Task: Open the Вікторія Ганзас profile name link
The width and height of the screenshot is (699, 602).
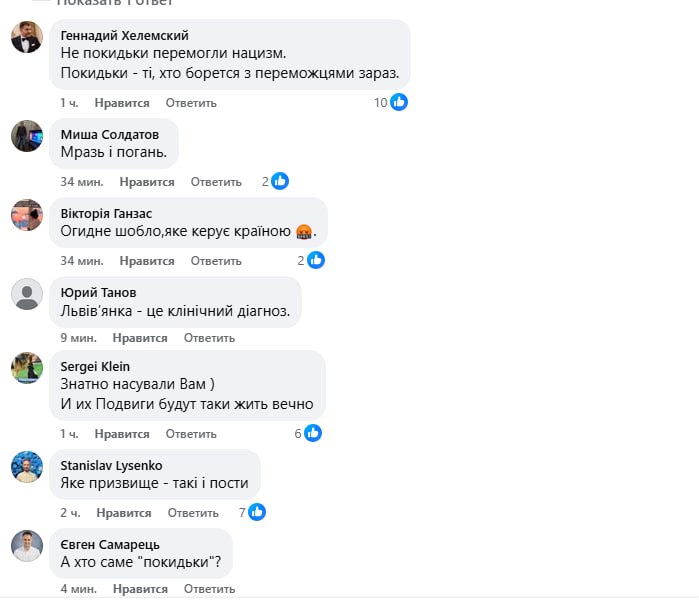Action: click(x=106, y=214)
